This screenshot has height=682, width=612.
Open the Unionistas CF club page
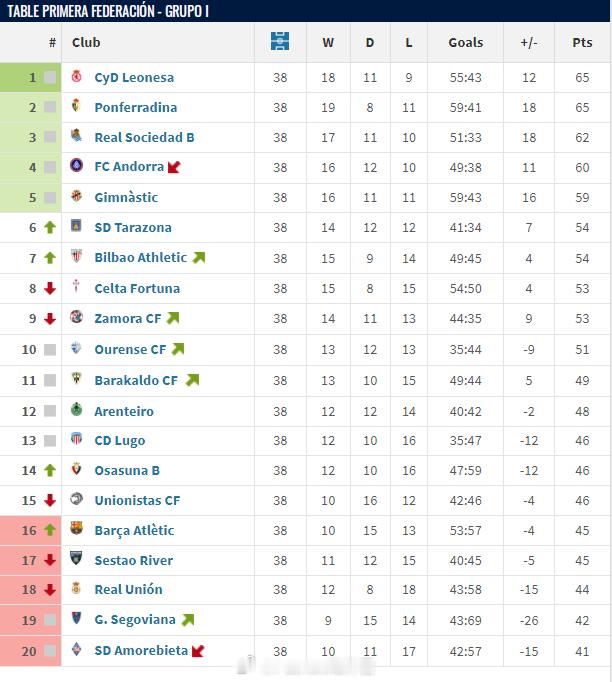(137, 501)
